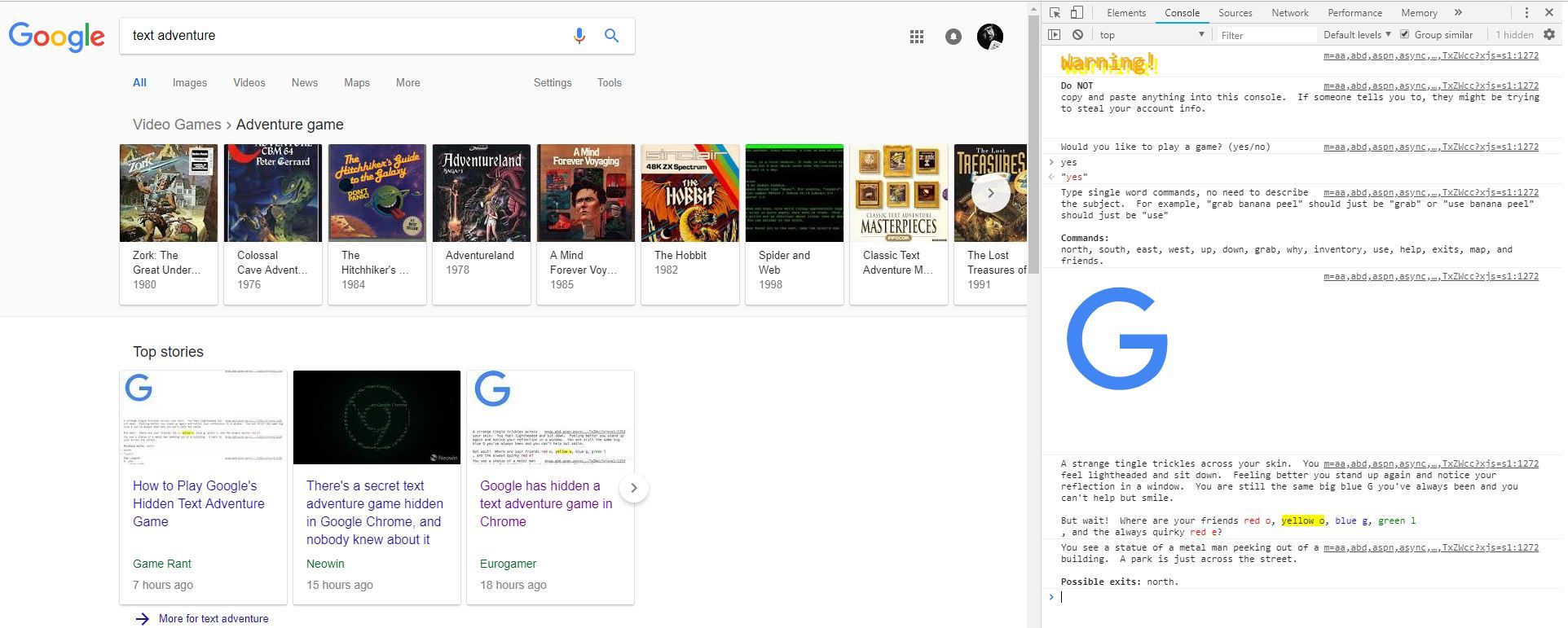This screenshot has height=628, width=1568.
Task: Click the Google search text field
Action: coord(346,36)
